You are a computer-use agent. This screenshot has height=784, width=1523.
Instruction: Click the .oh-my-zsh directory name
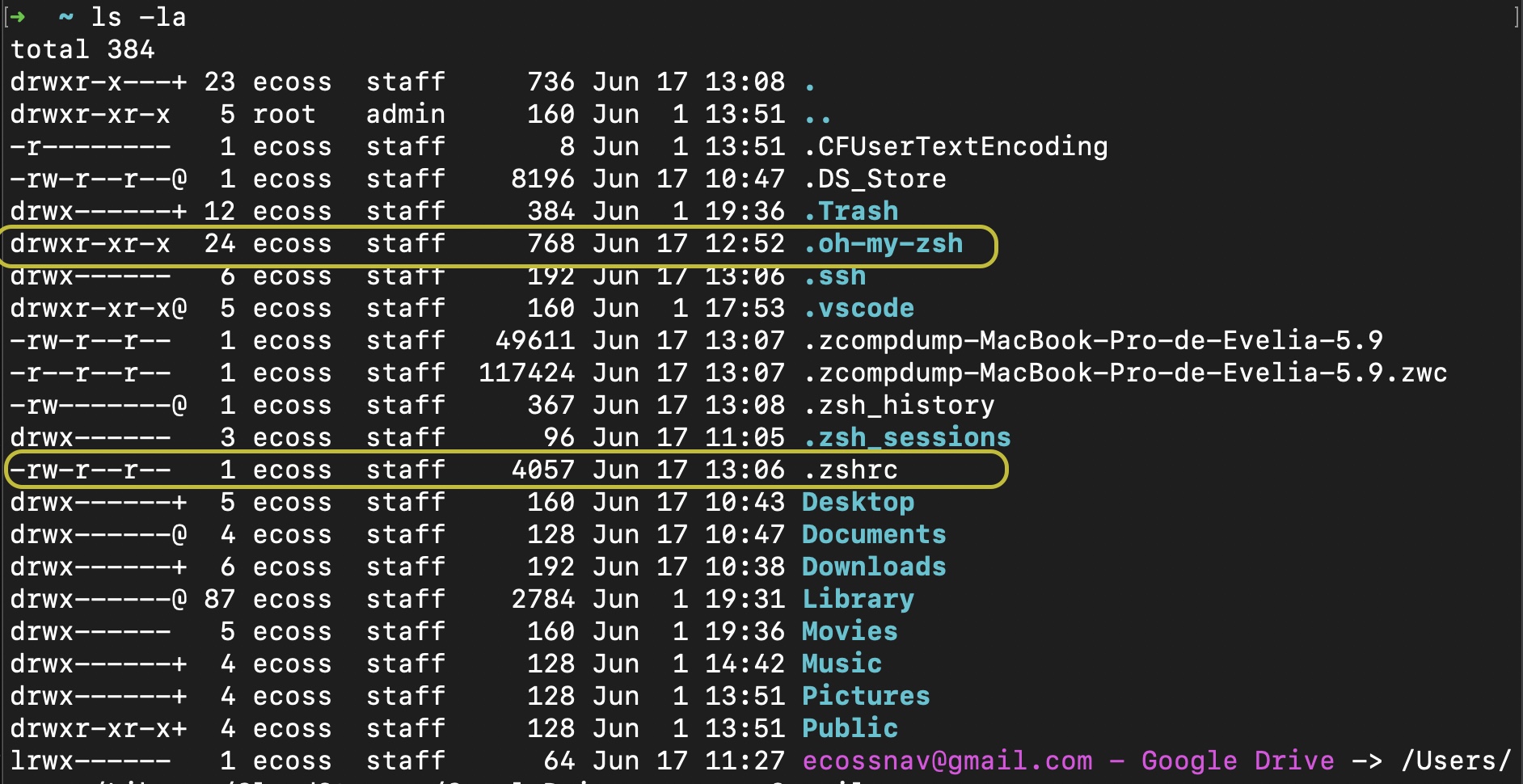point(884,244)
